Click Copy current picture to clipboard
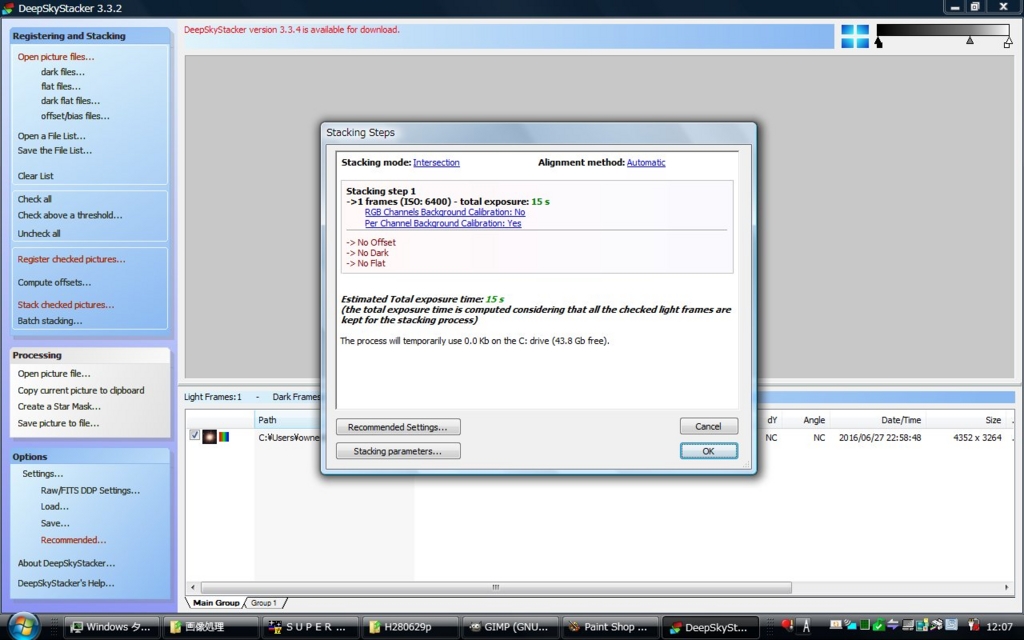The width and height of the screenshot is (1024, 640). pyautogui.click(x=81, y=391)
